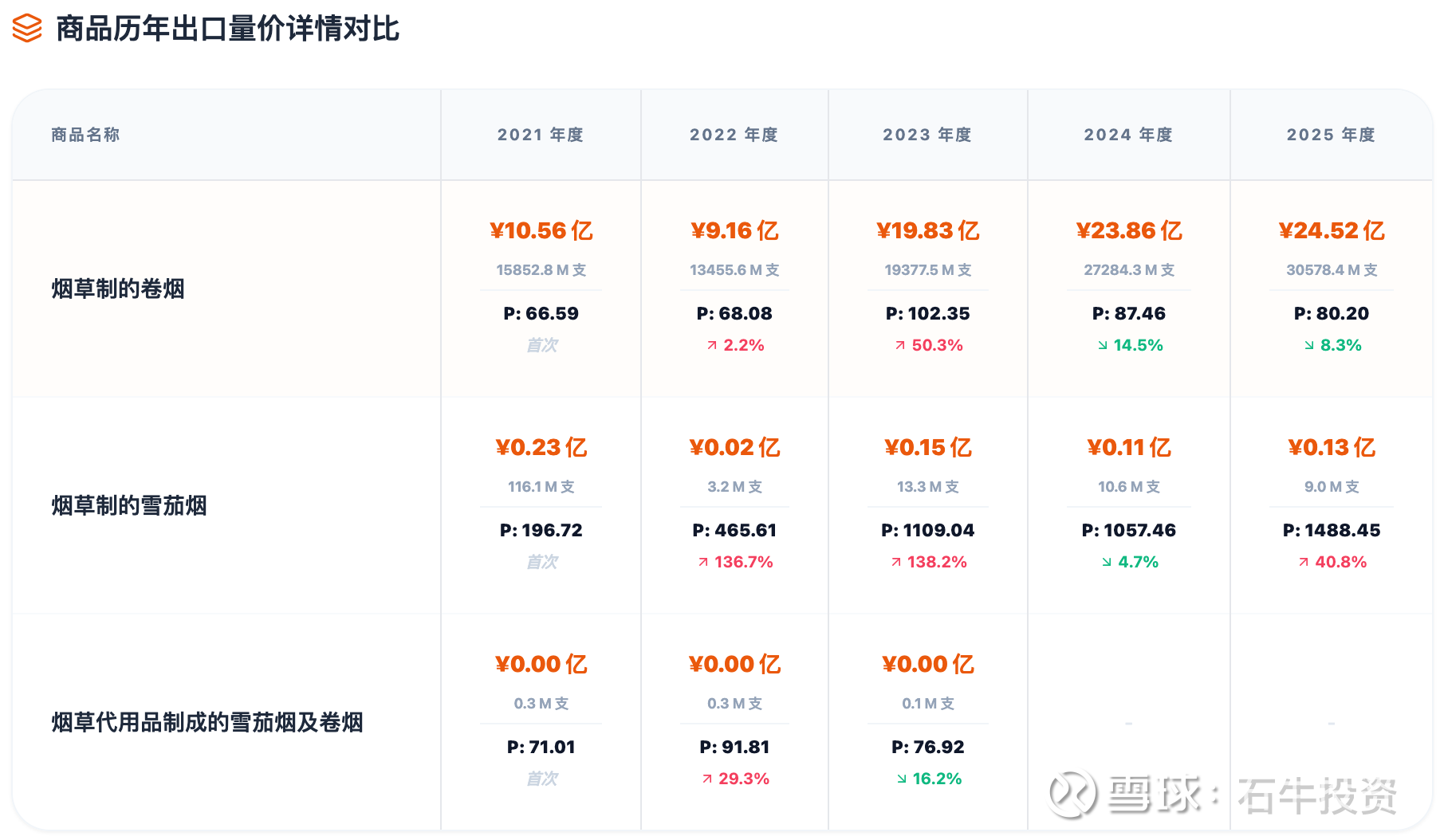Click down arrow beside cigar 4.7% change
The width and height of the screenshot is (1440, 840).
(1107, 563)
